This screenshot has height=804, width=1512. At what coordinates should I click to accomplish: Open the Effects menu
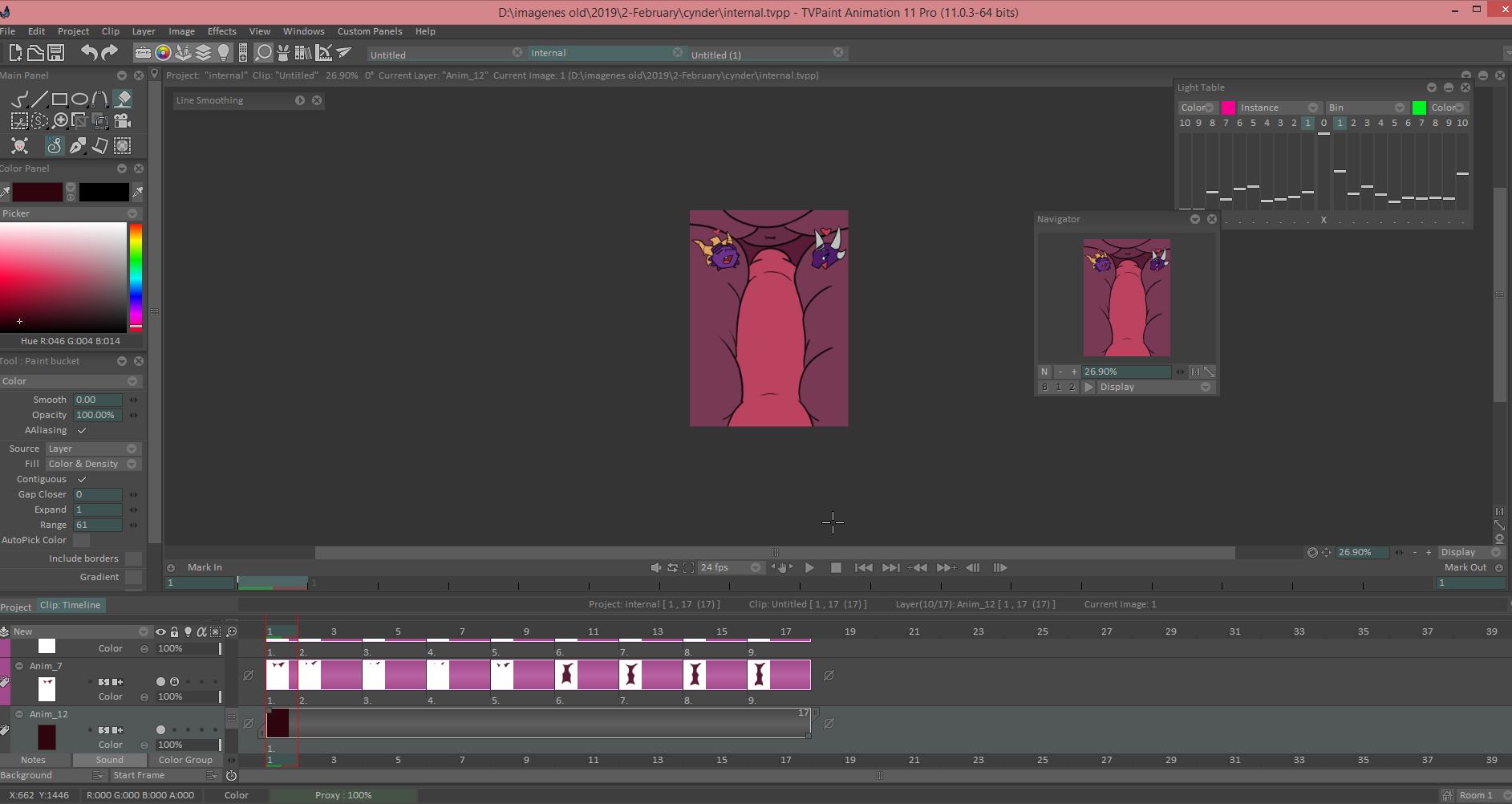point(221,31)
